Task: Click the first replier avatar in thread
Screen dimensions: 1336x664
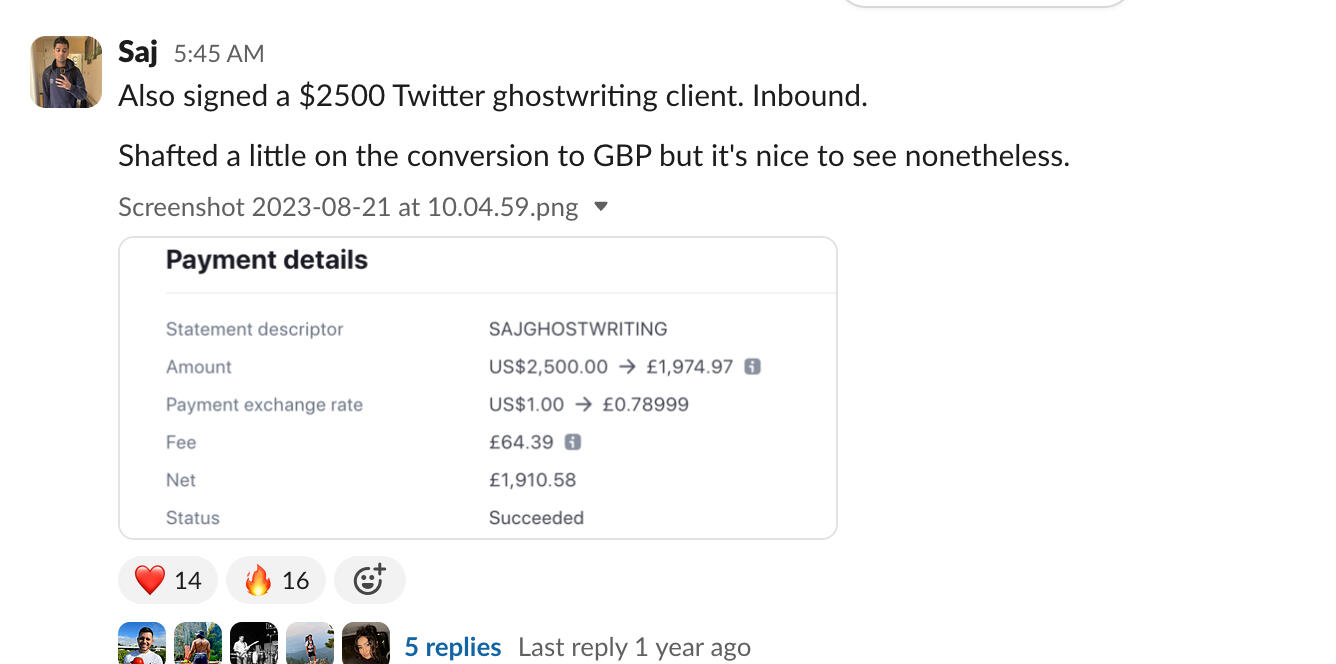Action: click(141, 645)
